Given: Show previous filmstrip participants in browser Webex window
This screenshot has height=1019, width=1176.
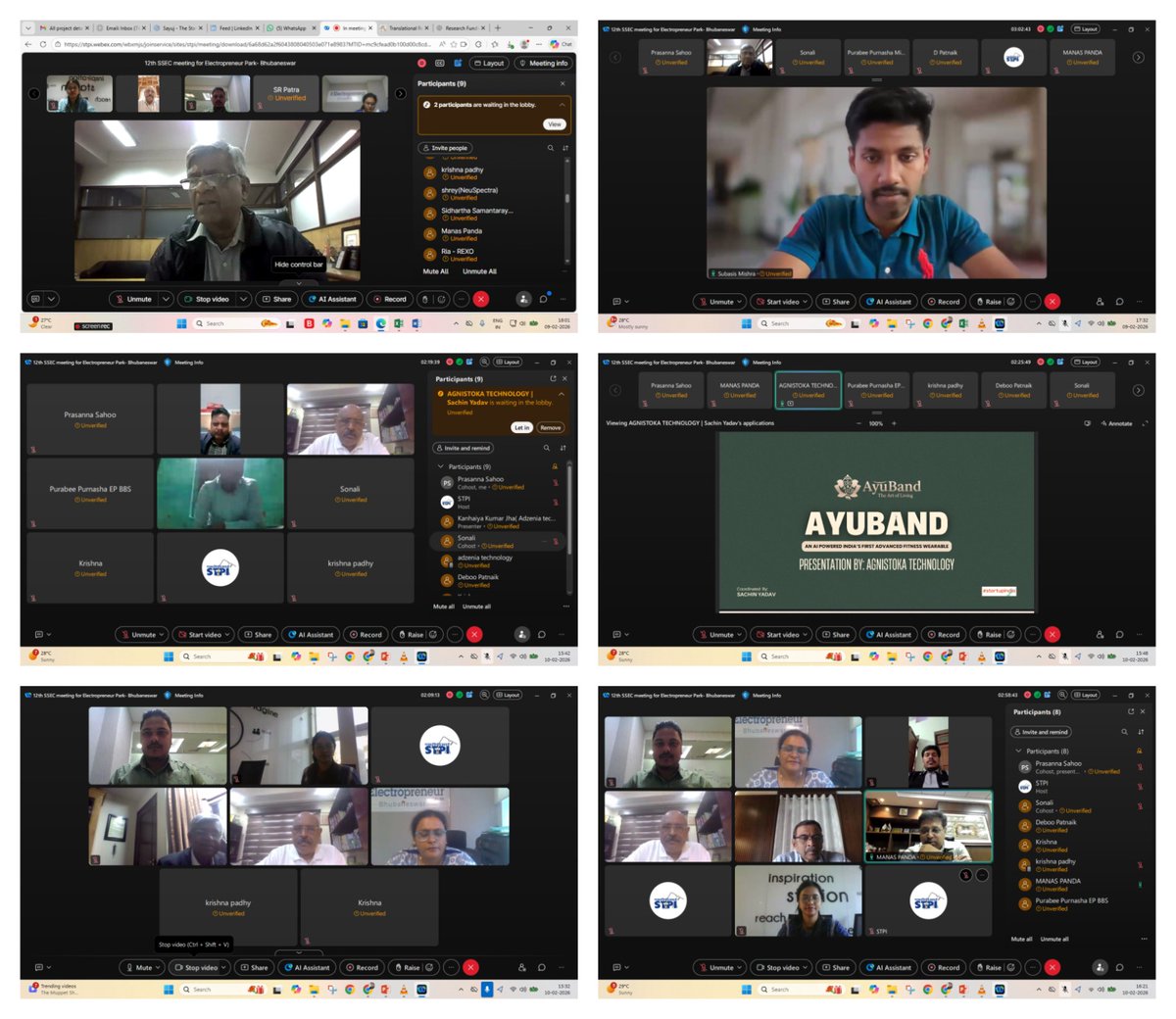Looking at the screenshot, I should (x=34, y=94).
